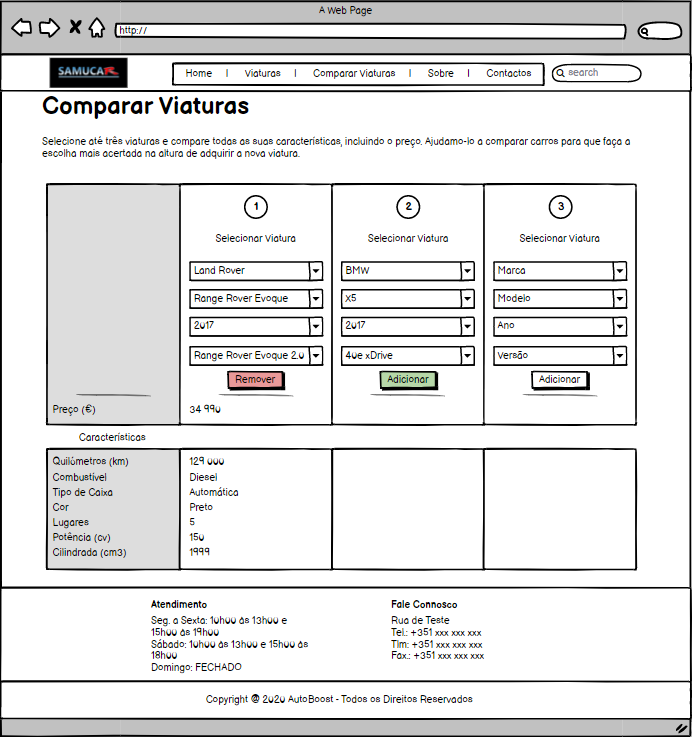Go to the Contactos menu item
This screenshot has height=737, width=692.
click(508, 73)
